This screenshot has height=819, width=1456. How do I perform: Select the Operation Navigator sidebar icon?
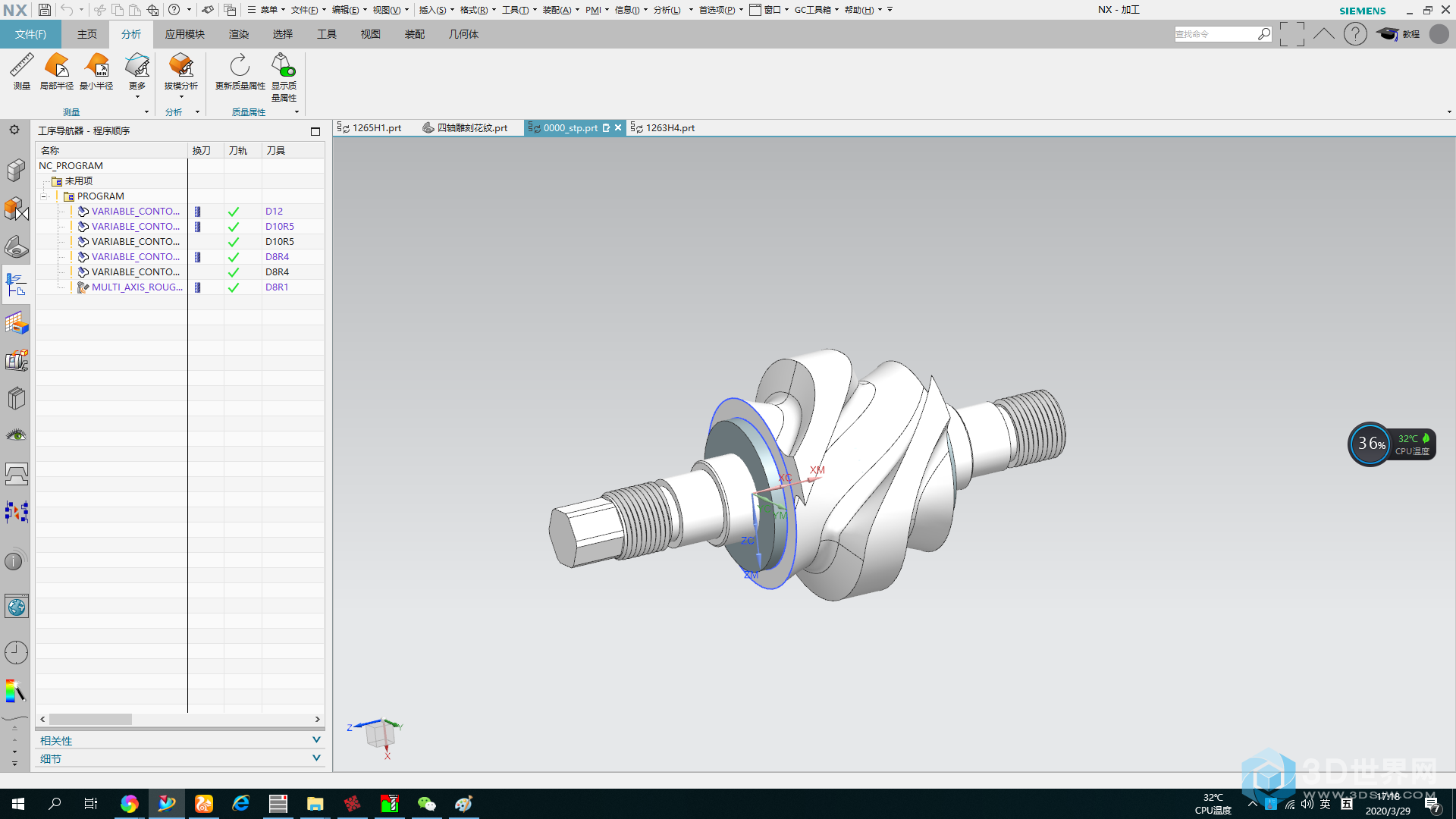[16, 284]
